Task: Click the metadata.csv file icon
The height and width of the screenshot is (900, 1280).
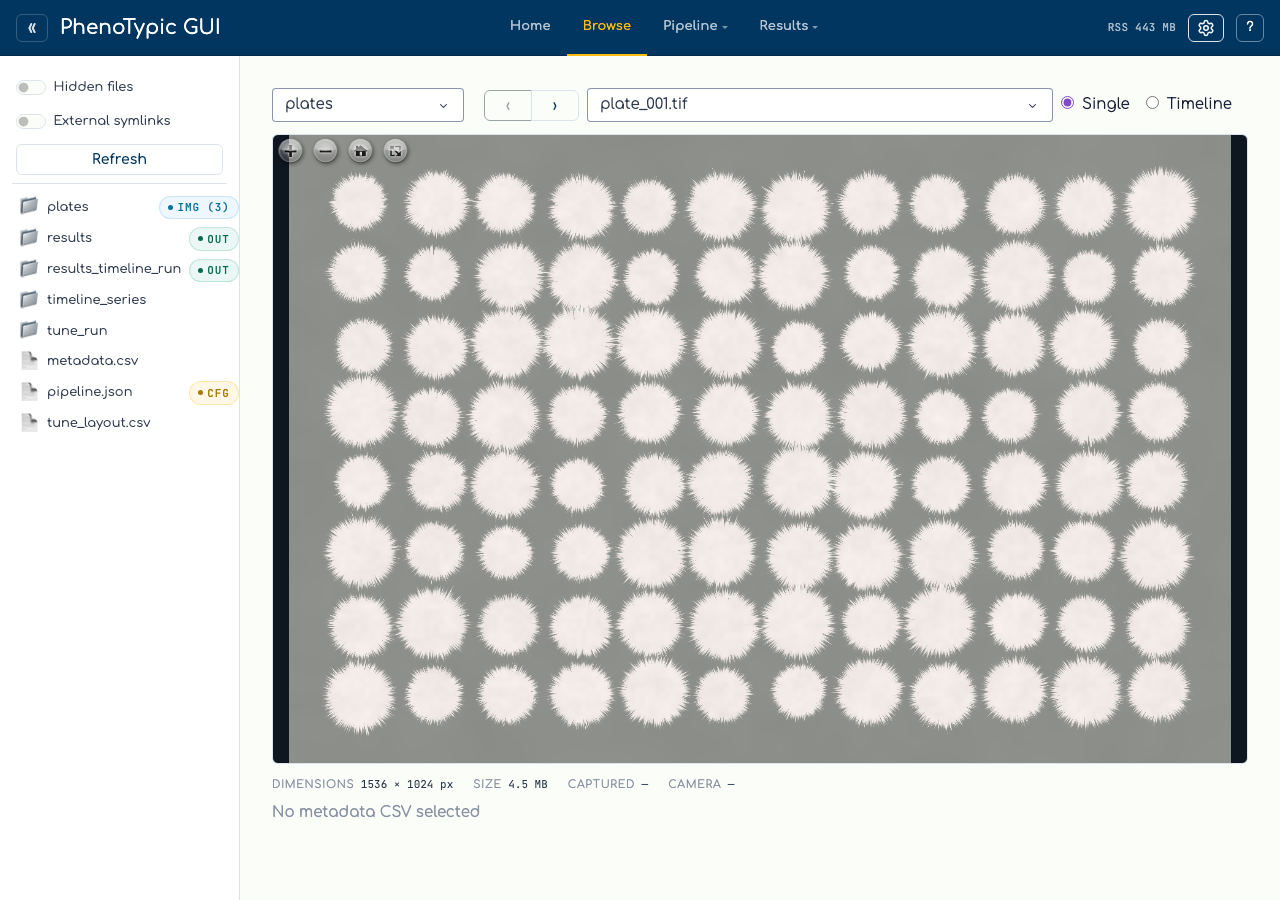Action: 29,361
